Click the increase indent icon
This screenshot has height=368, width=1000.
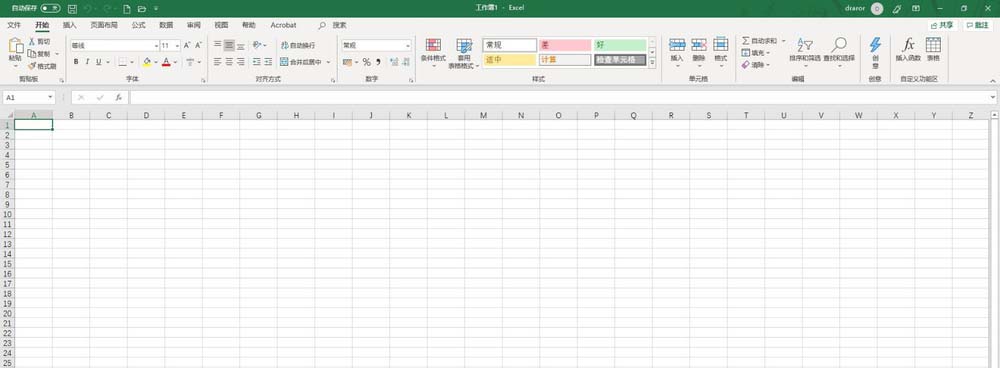(x=268, y=62)
